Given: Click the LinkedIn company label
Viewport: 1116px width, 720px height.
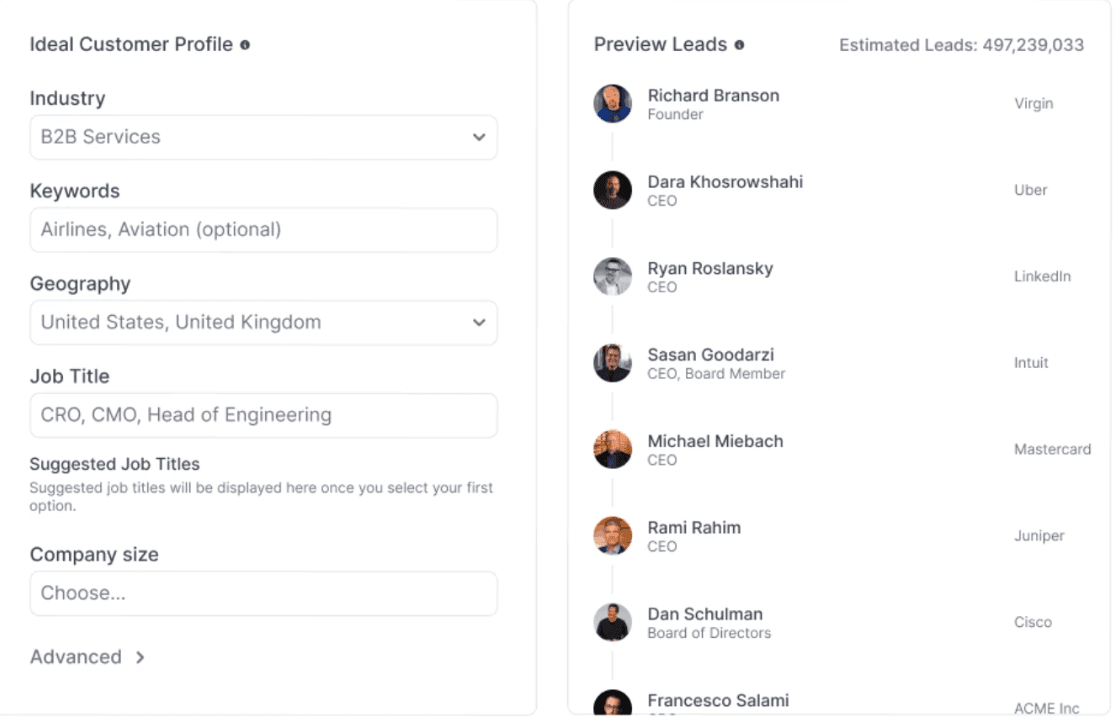Looking at the screenshot, I should tap(1042, 276).
